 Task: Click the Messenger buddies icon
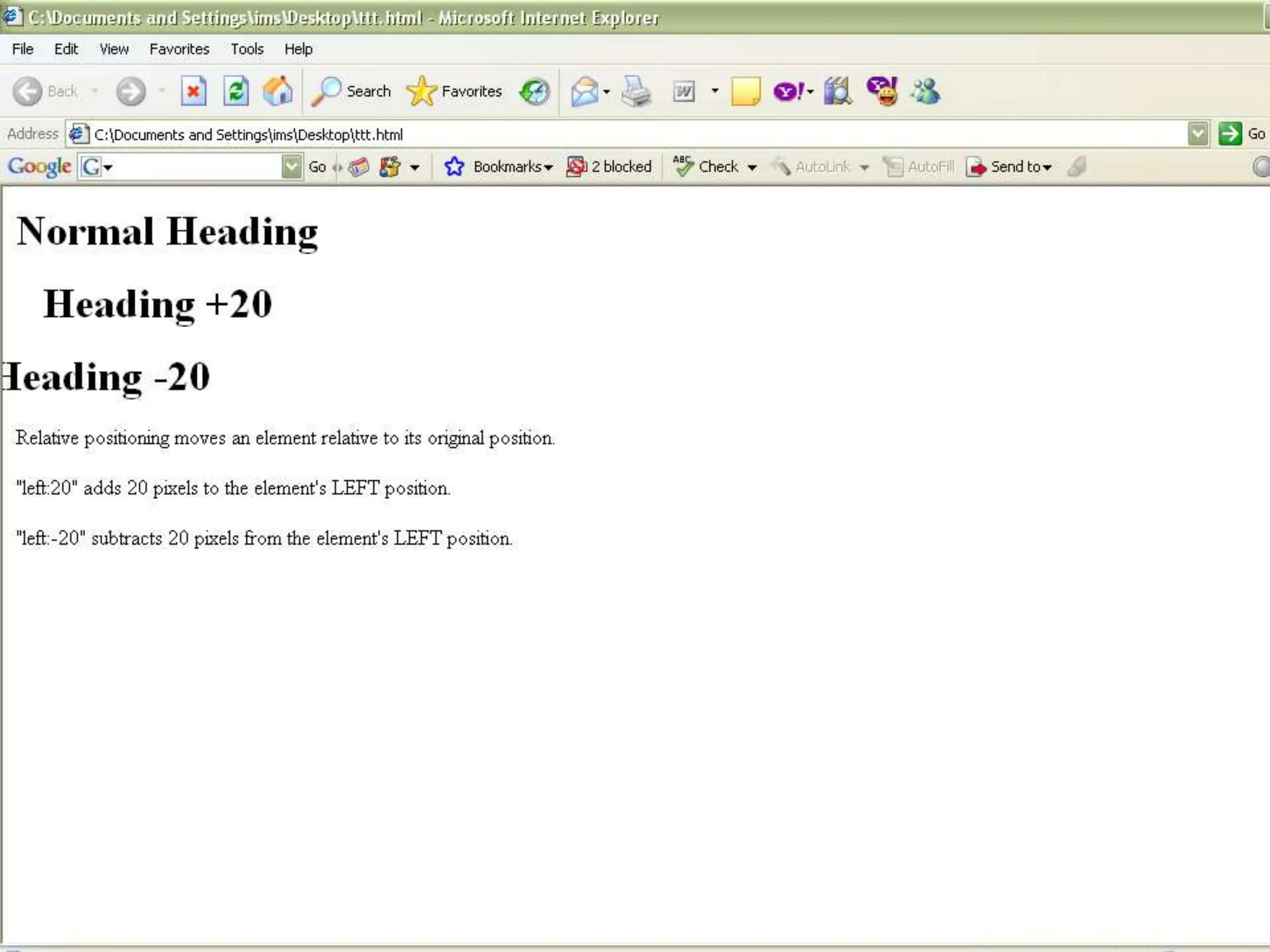(925, 92)
